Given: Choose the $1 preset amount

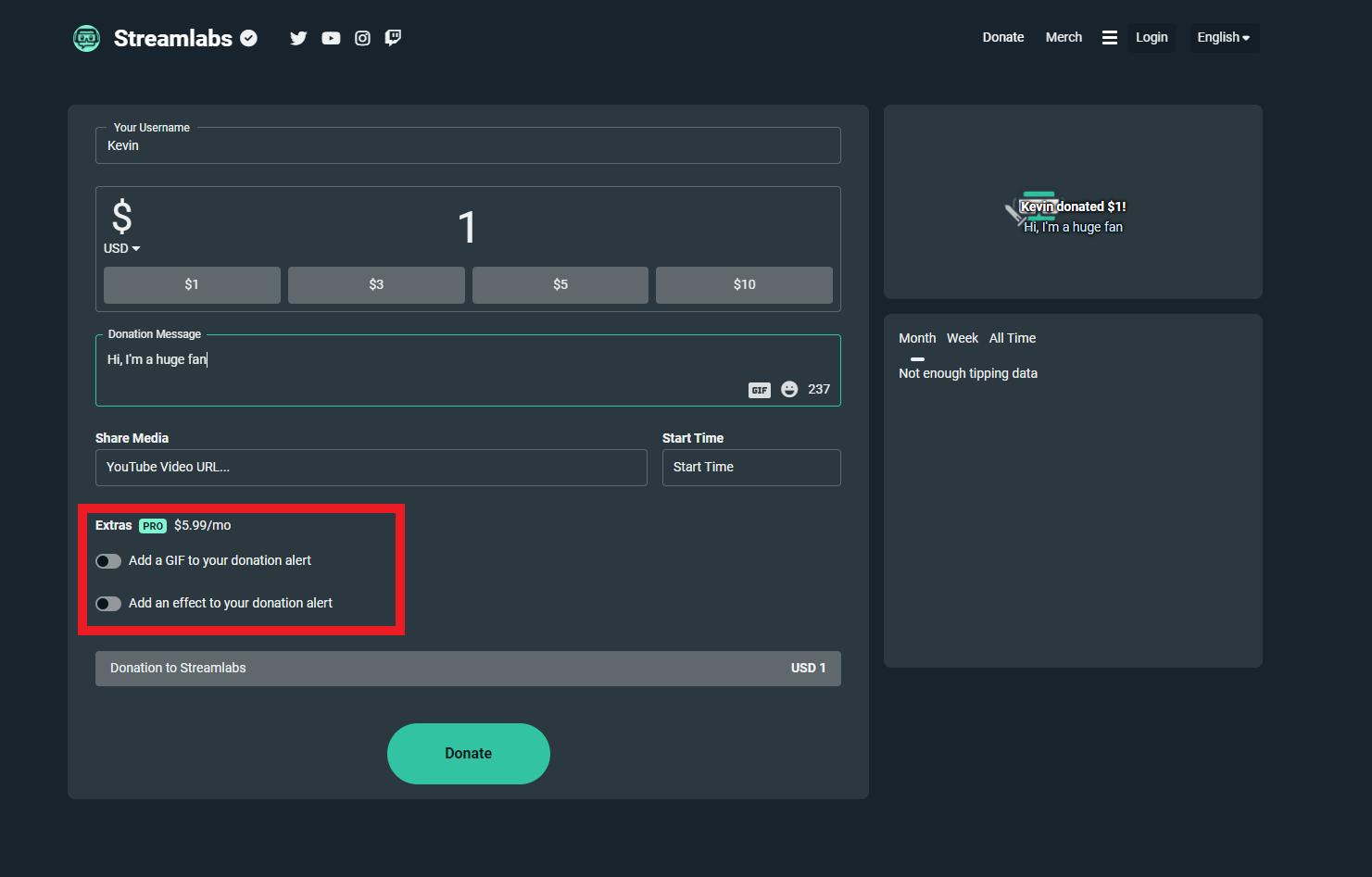Looking at the screenshot, I should pyautogui.click(x=192, y=285).
